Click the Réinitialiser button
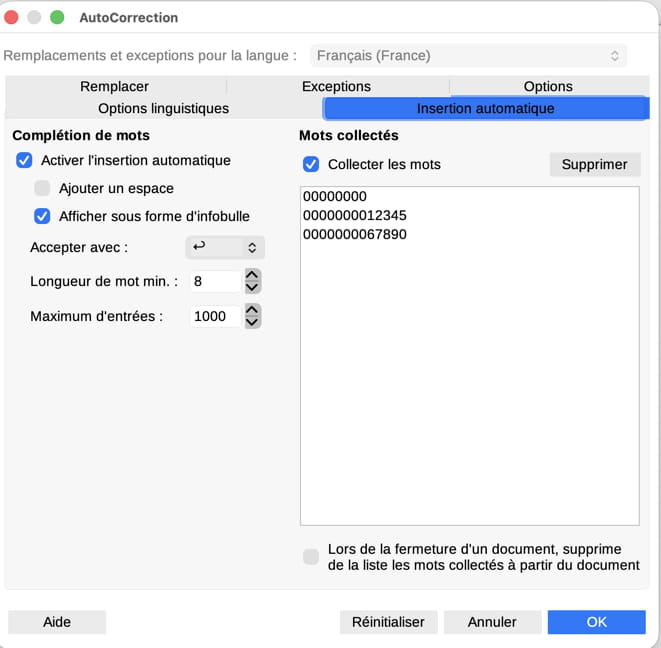This screenshot has height=648, width=661. [388, 622]
